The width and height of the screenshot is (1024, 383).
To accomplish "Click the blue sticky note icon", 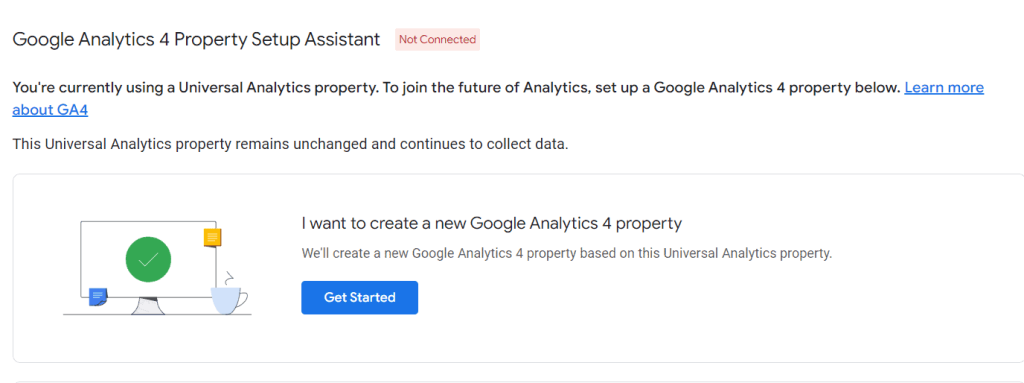I will point(98,297).
